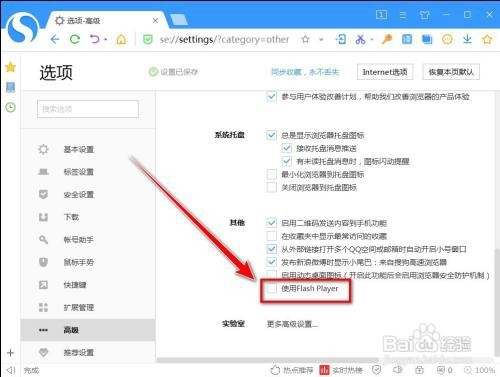Open the undo closed-tab dropdown arrow
This screenshot has width=500, height=377.
click(105, 40)
